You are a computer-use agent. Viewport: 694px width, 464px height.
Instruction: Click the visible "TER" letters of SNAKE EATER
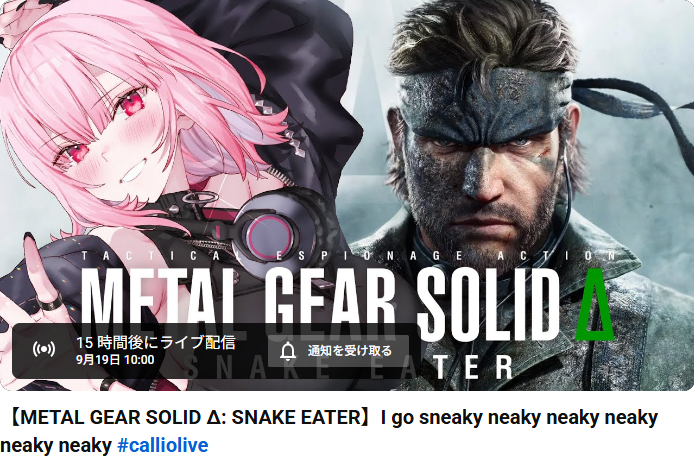(474, 367)
